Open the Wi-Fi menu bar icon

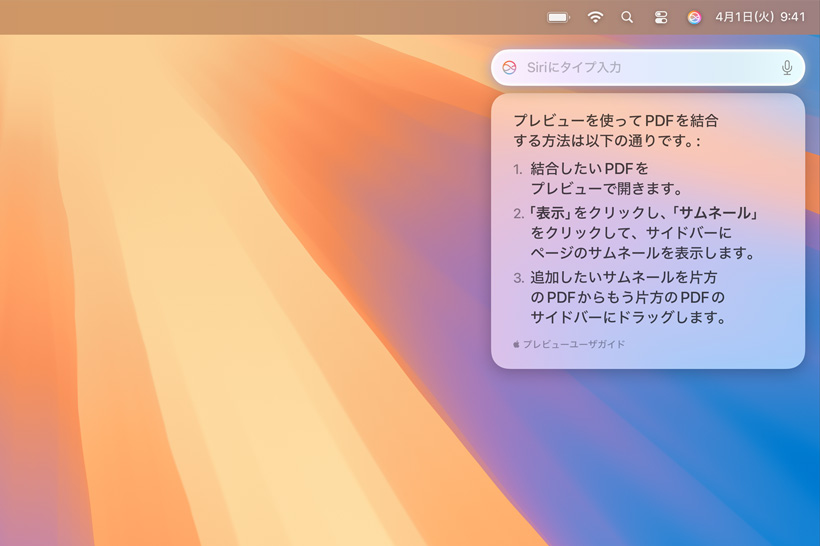coord(595,17)
